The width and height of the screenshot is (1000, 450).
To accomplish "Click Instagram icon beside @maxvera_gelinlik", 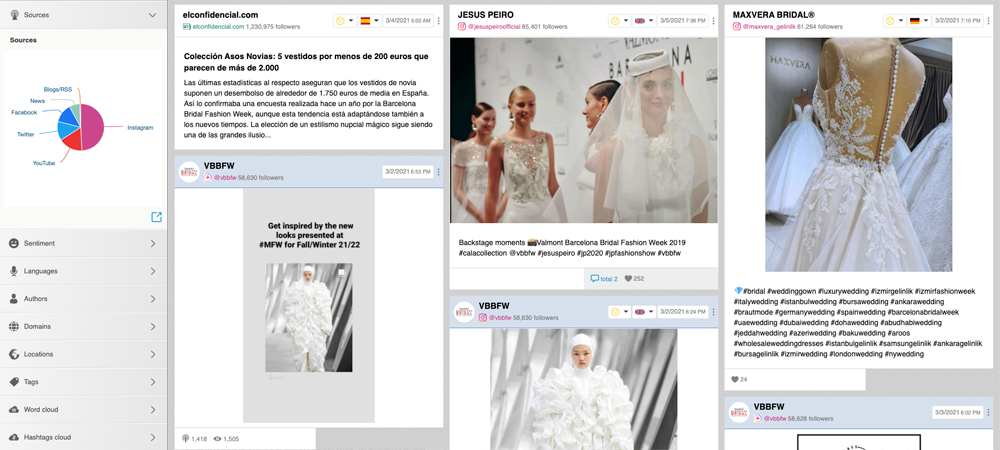I will coord(737,27).
